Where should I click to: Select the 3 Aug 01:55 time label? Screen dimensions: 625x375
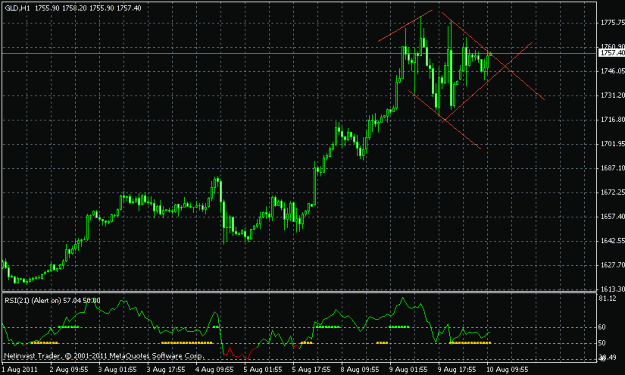tap(118, 369)
